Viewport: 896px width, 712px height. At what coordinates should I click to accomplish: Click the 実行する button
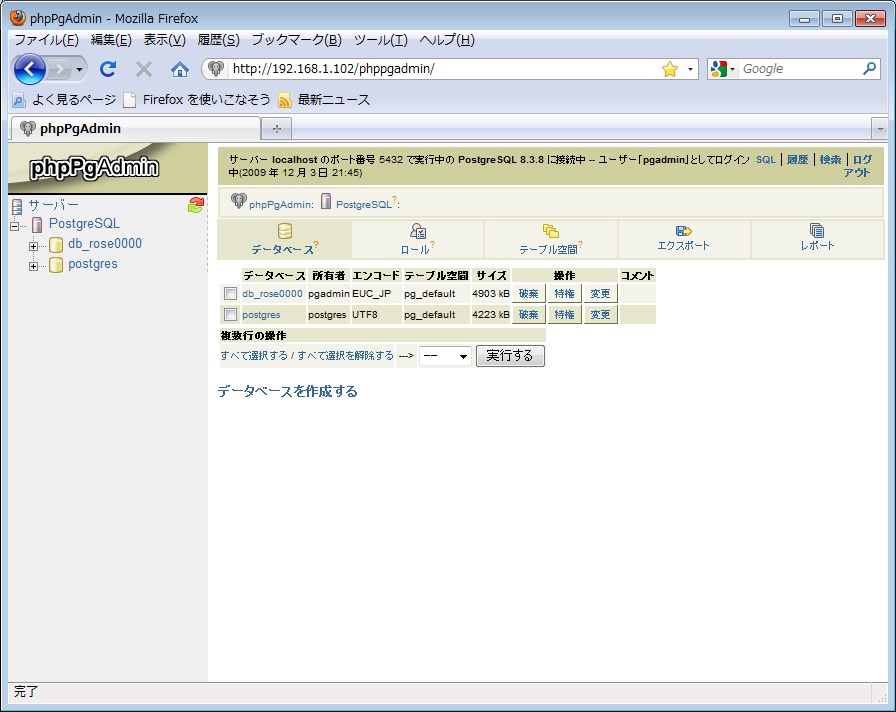(510, 356)
